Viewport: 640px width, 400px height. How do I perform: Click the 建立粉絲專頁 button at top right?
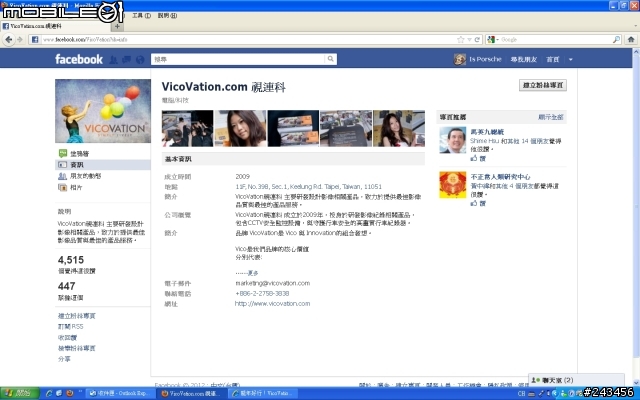(543, 85)
